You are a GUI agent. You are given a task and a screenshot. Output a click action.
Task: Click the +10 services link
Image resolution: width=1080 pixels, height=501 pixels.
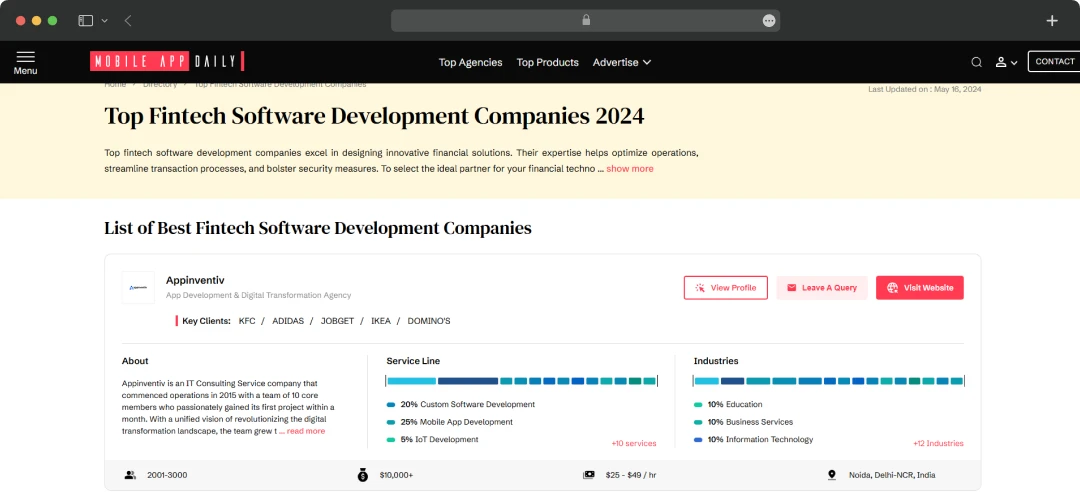[x=634, y=443]
